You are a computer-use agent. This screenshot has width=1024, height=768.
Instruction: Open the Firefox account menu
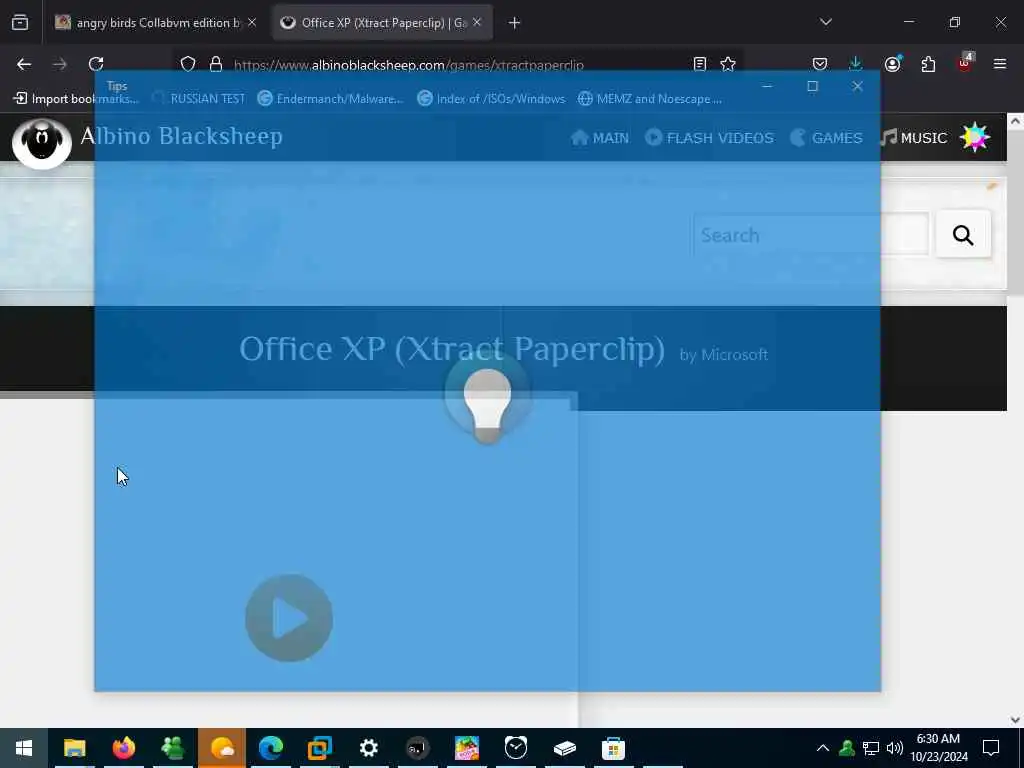coord(892,64)
